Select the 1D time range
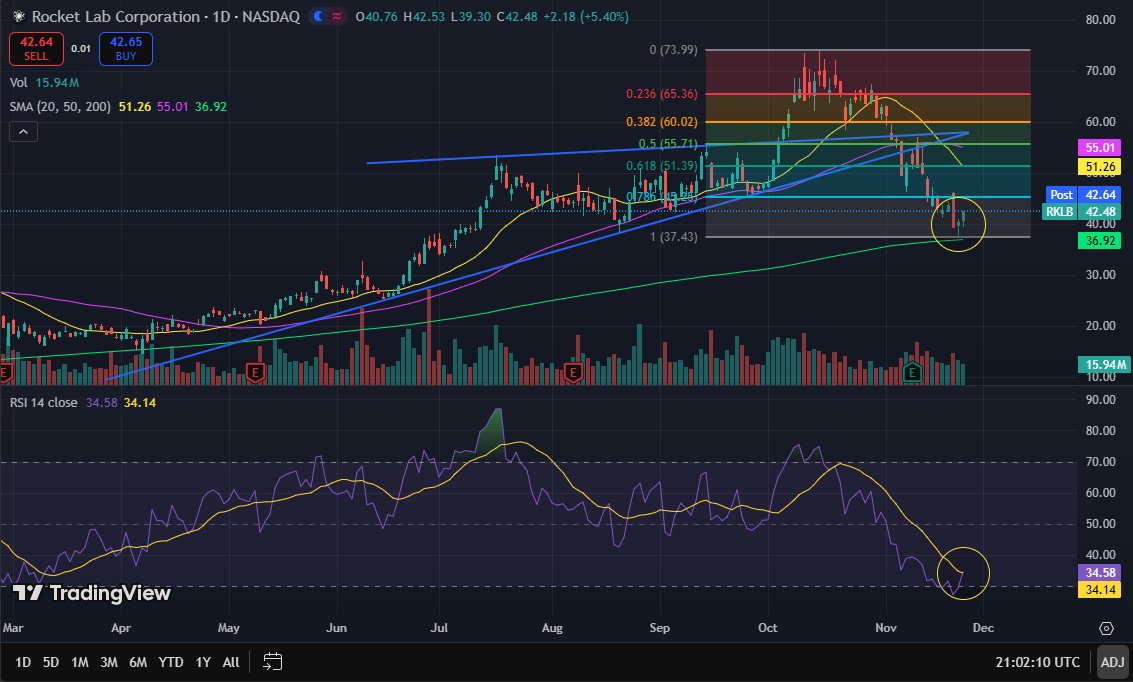Screen dimensions: 1133x682 click(23, 662)
